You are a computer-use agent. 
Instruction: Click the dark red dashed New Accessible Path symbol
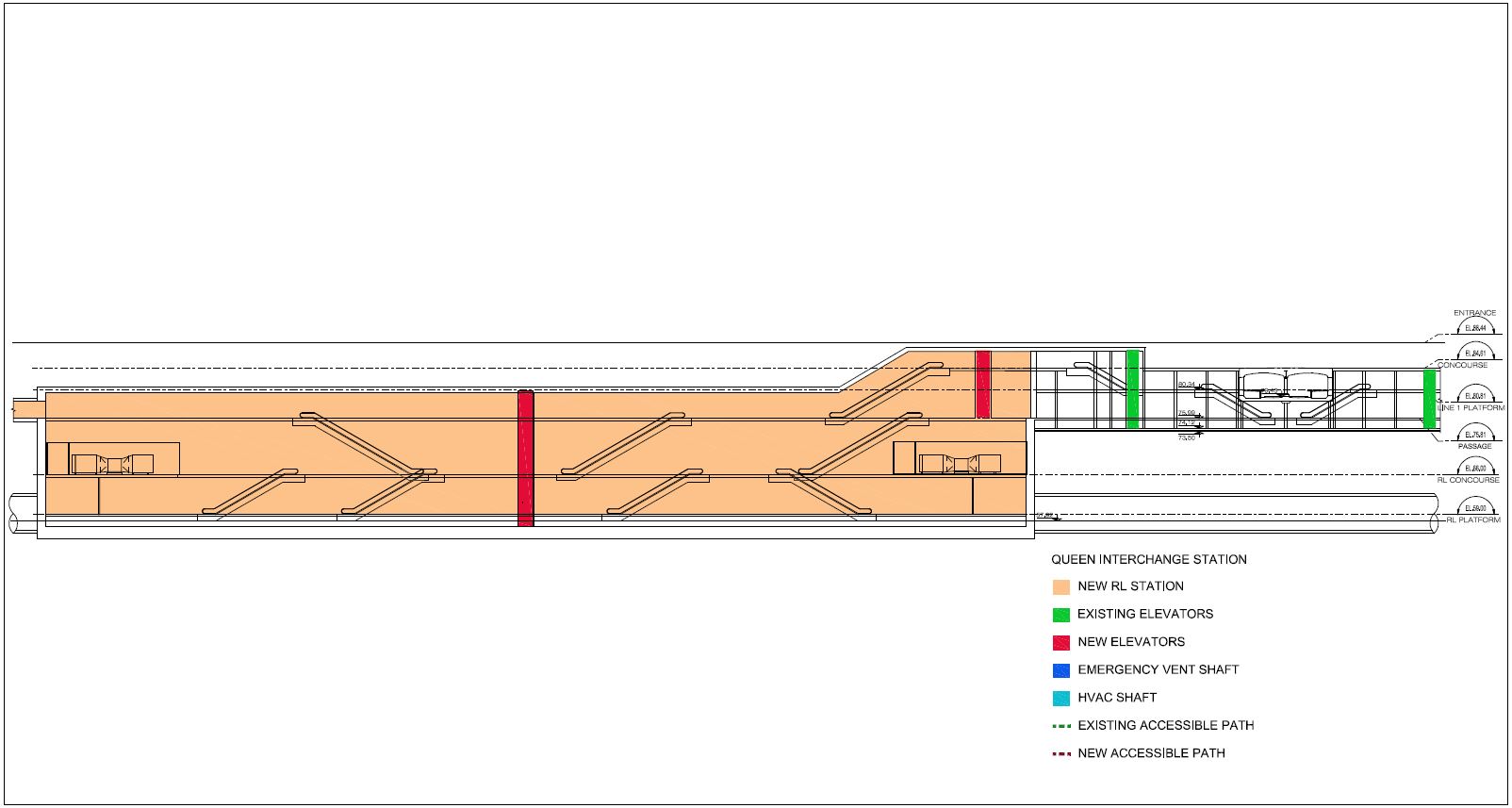pyautogui.click(x=1060, y=754)
